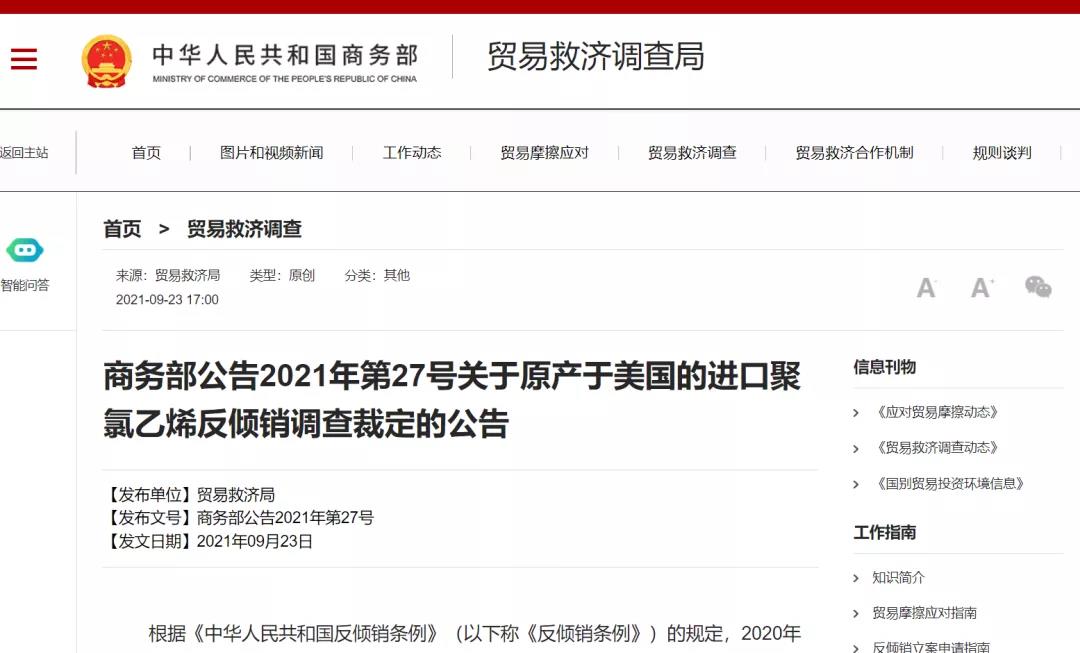This screenshot has width=1080, height=653.
Task: Click the 工作指南 section heading
Action: [x=884, y=532]
